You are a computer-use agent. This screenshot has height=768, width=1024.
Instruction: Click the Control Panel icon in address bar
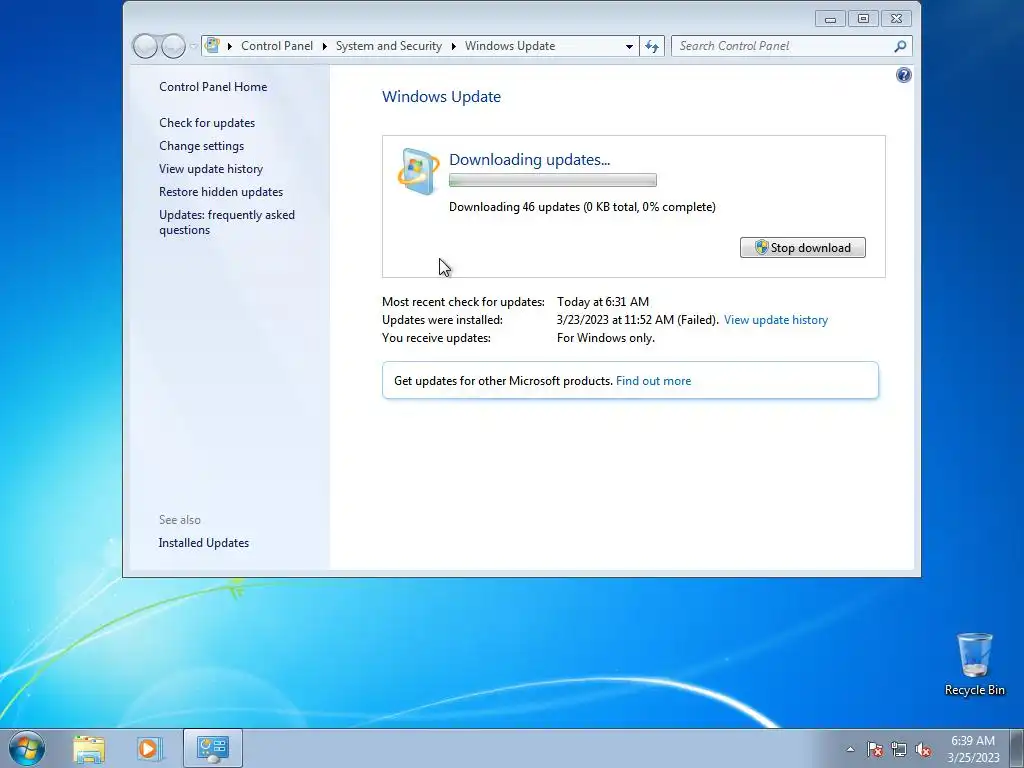[212, 45]
